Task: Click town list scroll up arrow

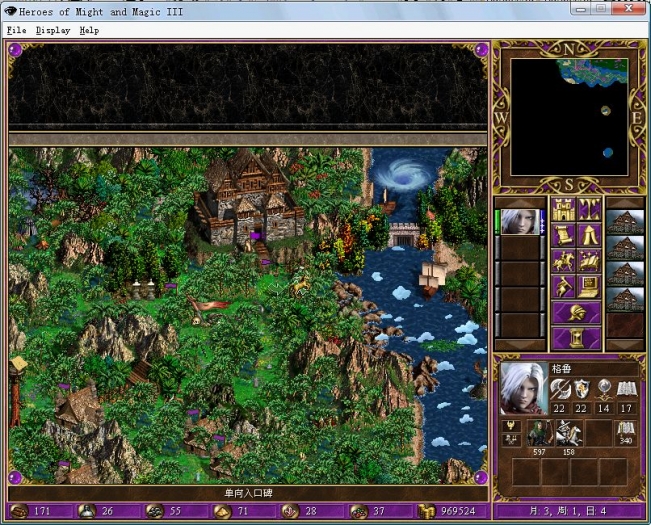Action: pyautogui.click(x=625, y=203)
